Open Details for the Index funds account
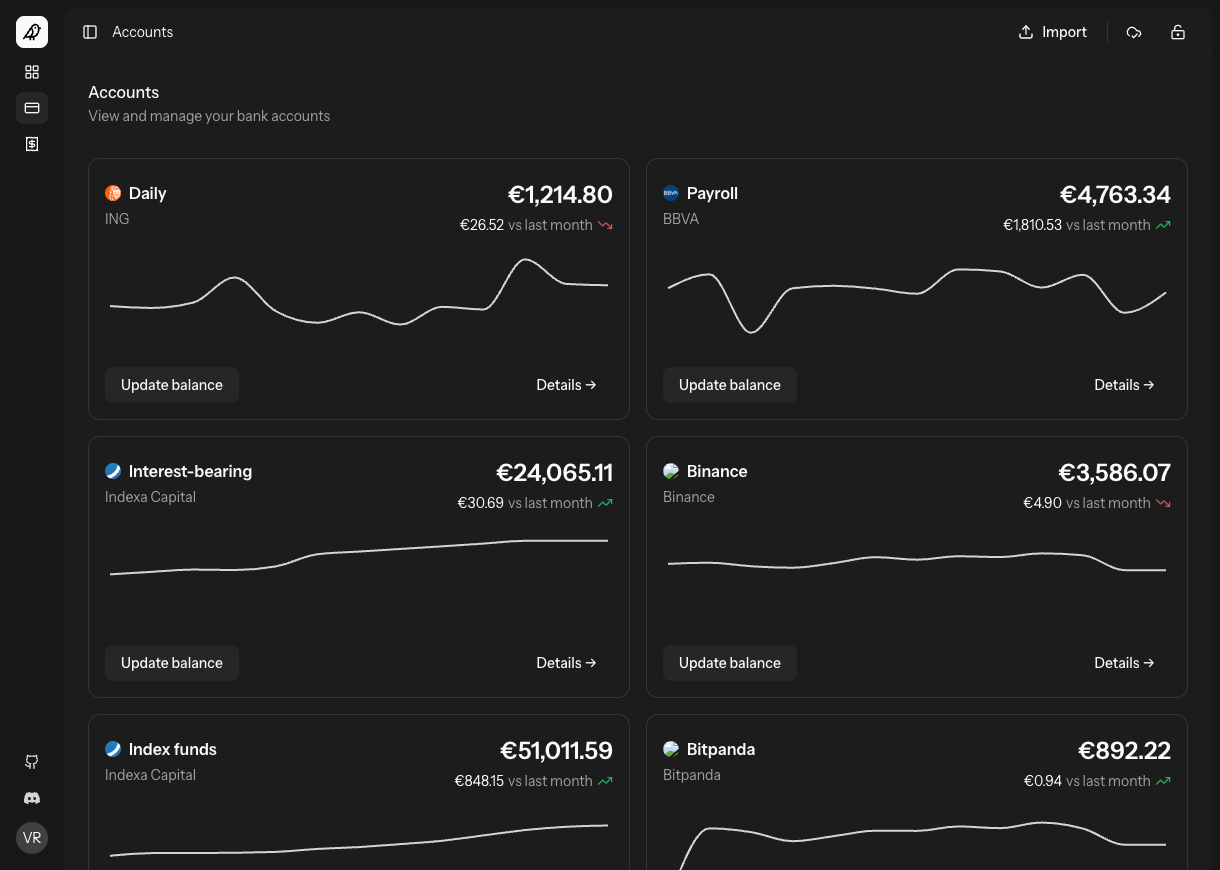1220x870 pixels. coord(566,868)
